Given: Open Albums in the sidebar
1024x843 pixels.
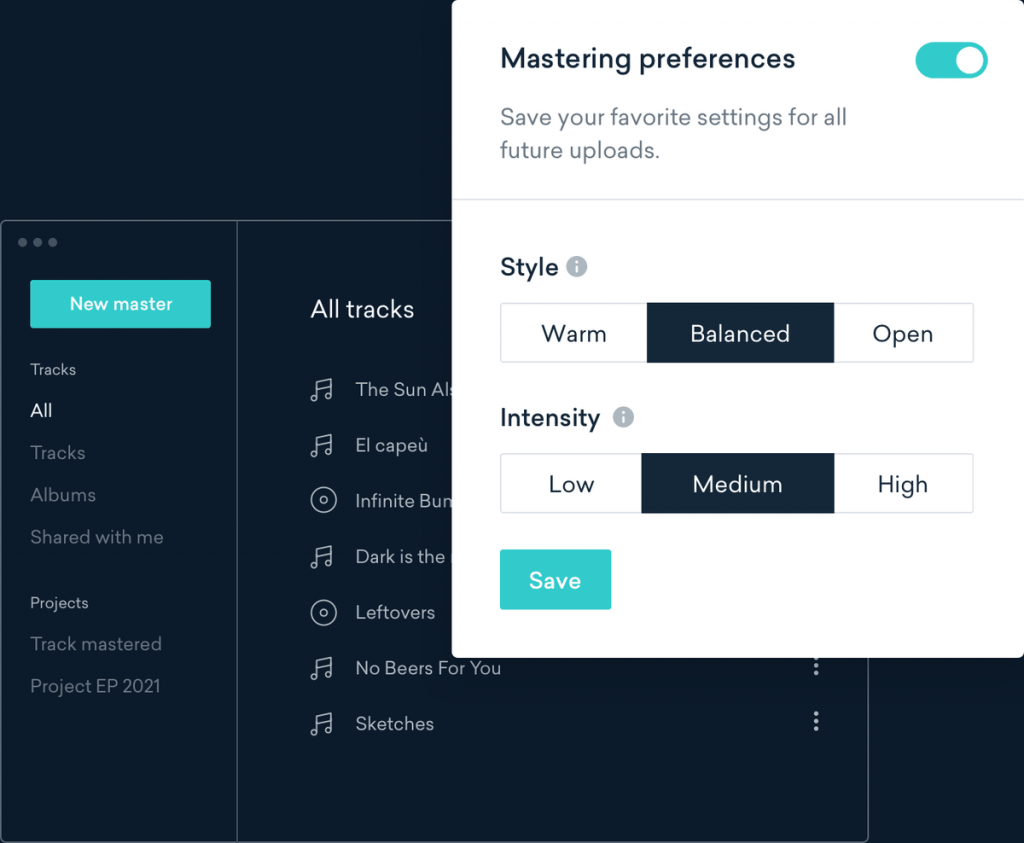Looking at the screenshot, I should pos(63,495).
